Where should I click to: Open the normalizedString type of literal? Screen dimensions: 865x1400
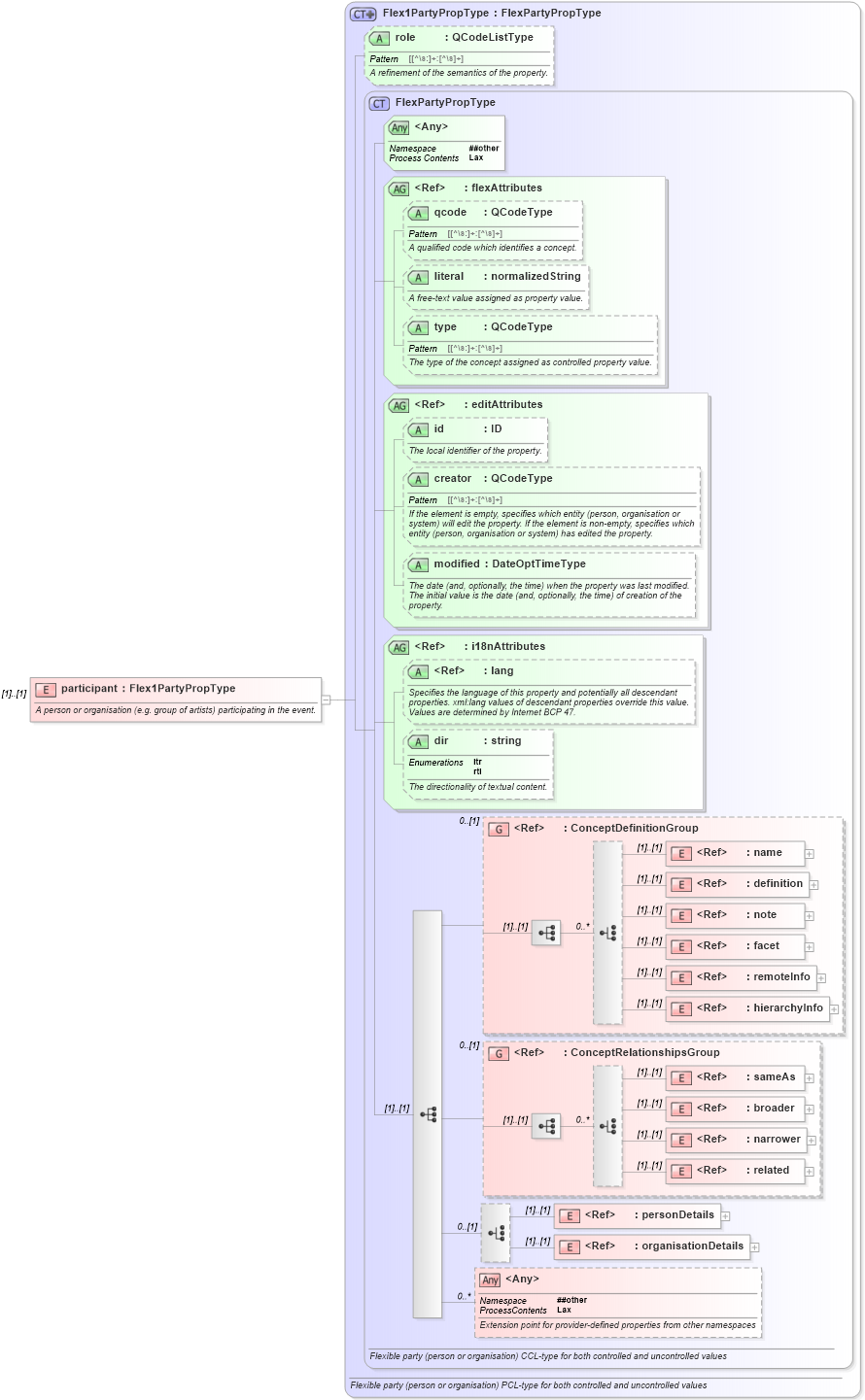(536, 276)
